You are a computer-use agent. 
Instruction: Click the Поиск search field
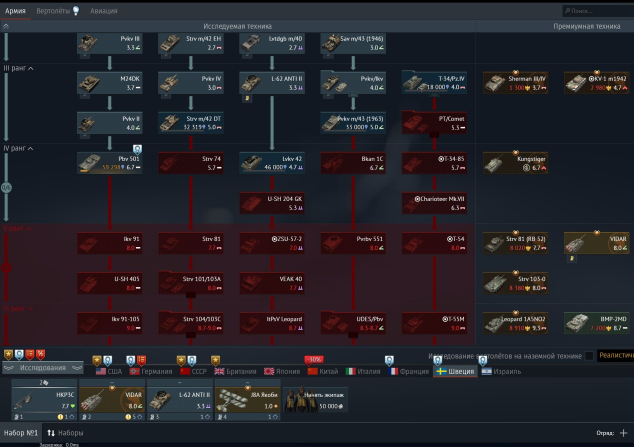[x=596, y=11]
